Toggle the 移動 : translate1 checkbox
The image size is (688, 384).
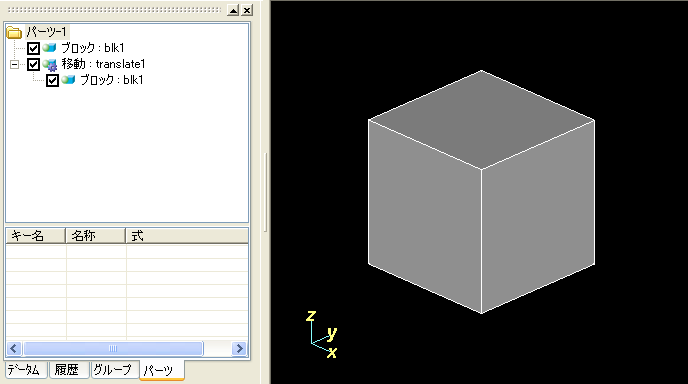click(33, 65)
